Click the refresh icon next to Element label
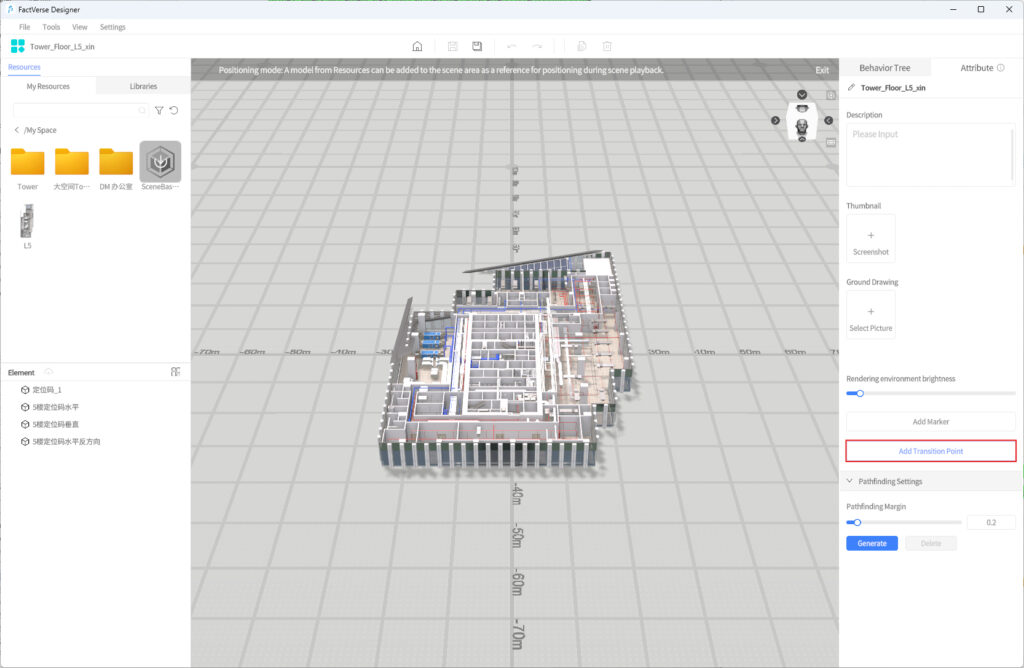 (48, 372)
